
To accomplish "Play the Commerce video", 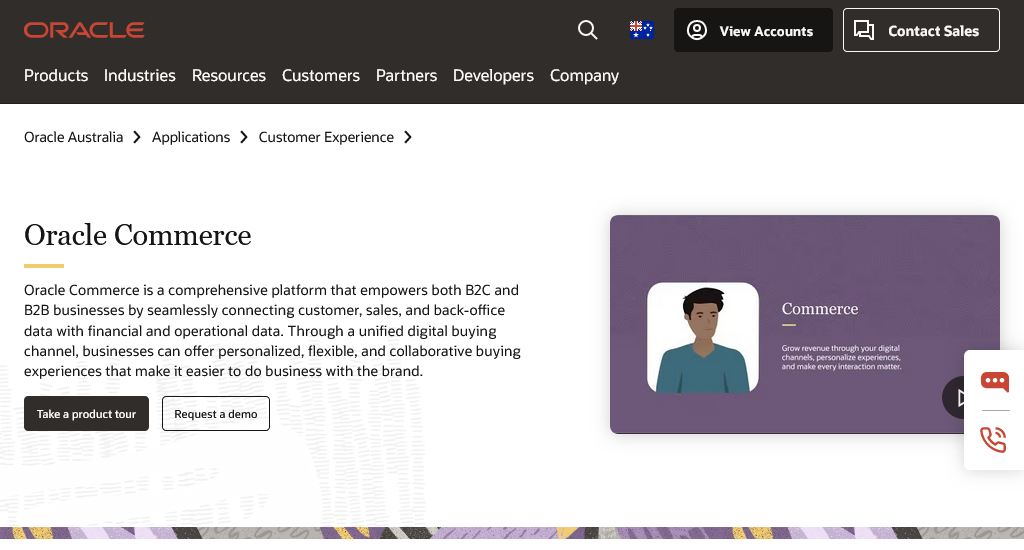I will click(960, 397).
